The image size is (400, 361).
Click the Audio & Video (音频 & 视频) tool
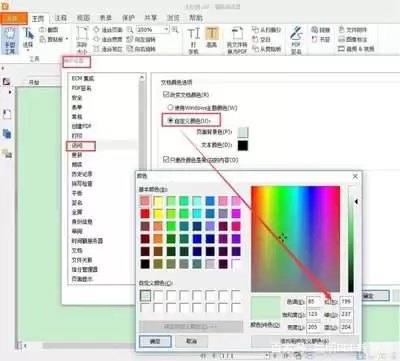coord(356,49)
